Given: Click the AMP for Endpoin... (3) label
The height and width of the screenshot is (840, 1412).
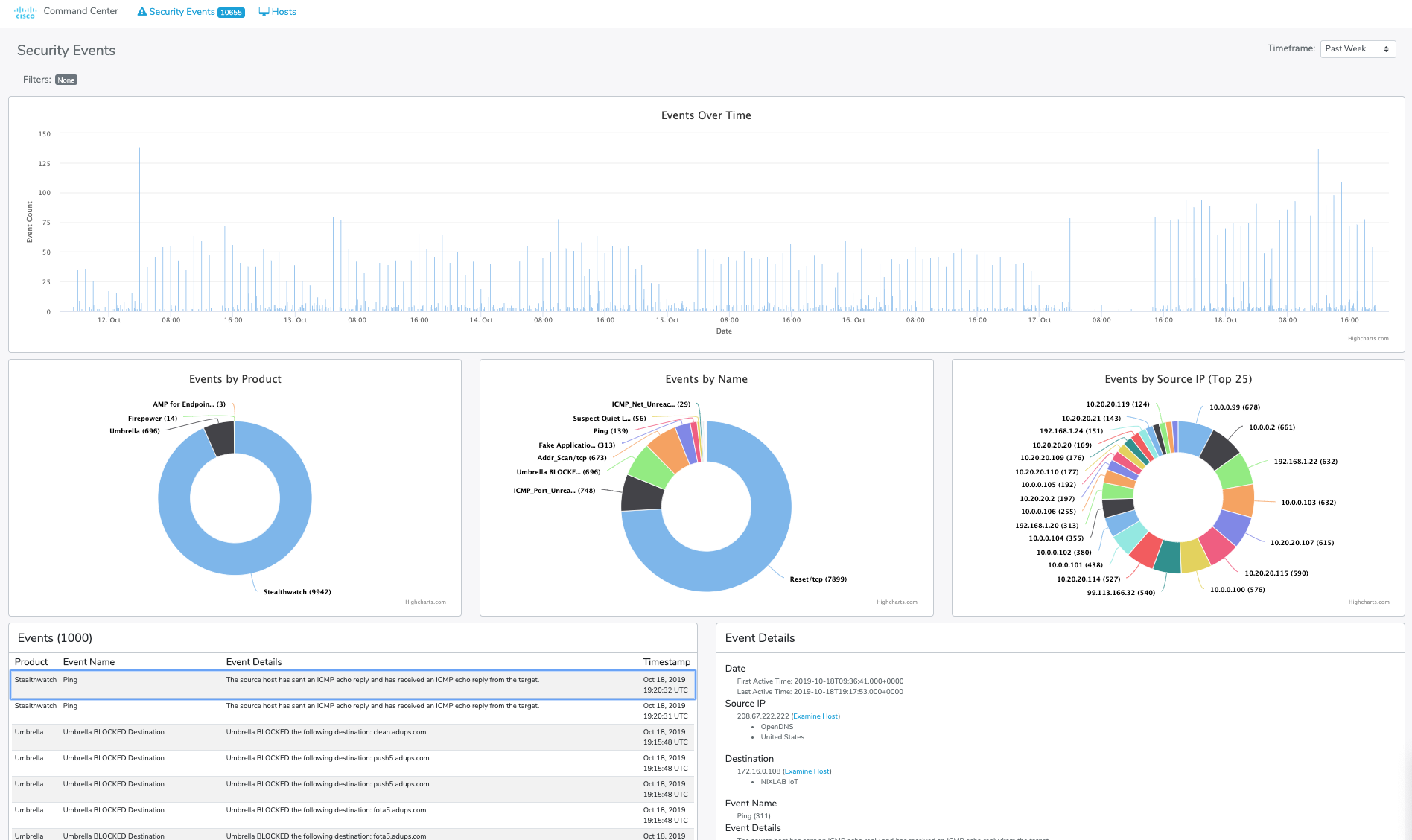Looking at the screenshot, I should 189,404.
